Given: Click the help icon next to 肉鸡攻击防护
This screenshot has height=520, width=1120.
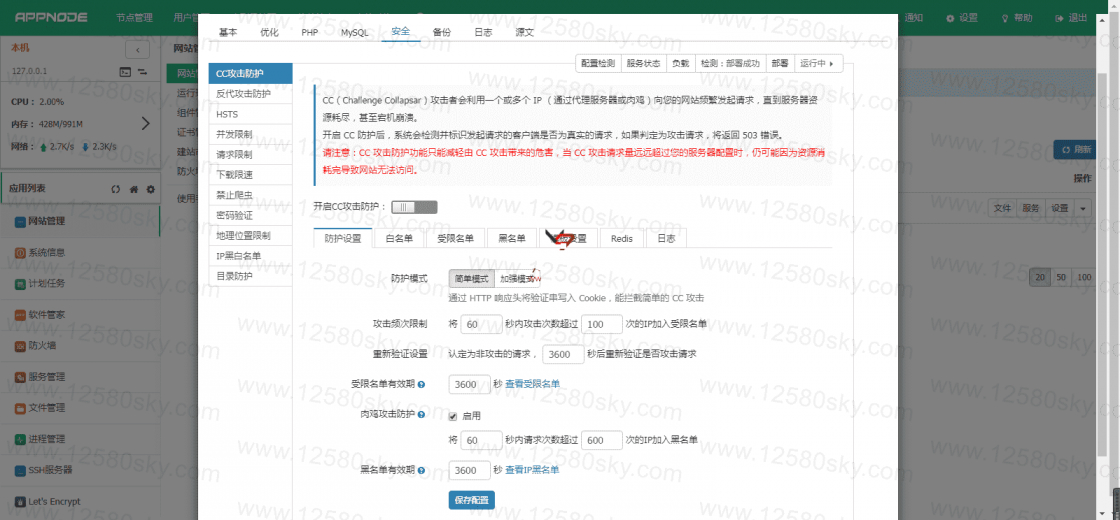Looking at the screenshot, I should pos(421,414).
